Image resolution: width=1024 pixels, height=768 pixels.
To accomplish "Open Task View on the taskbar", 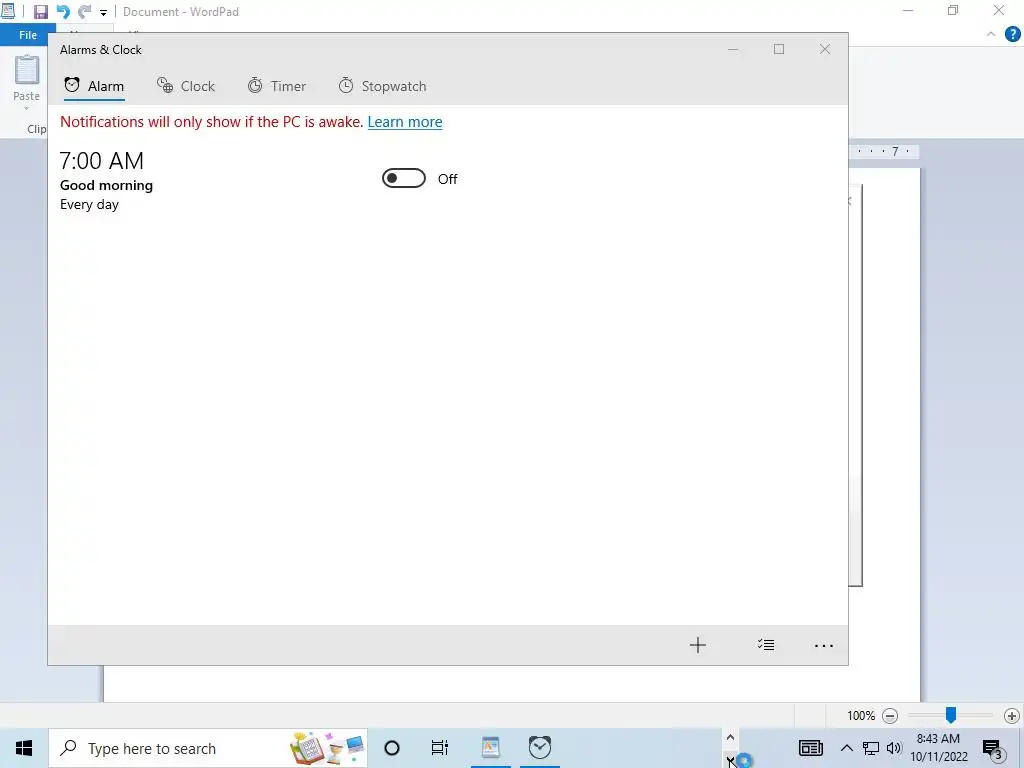I will click(x=440, y=748).
